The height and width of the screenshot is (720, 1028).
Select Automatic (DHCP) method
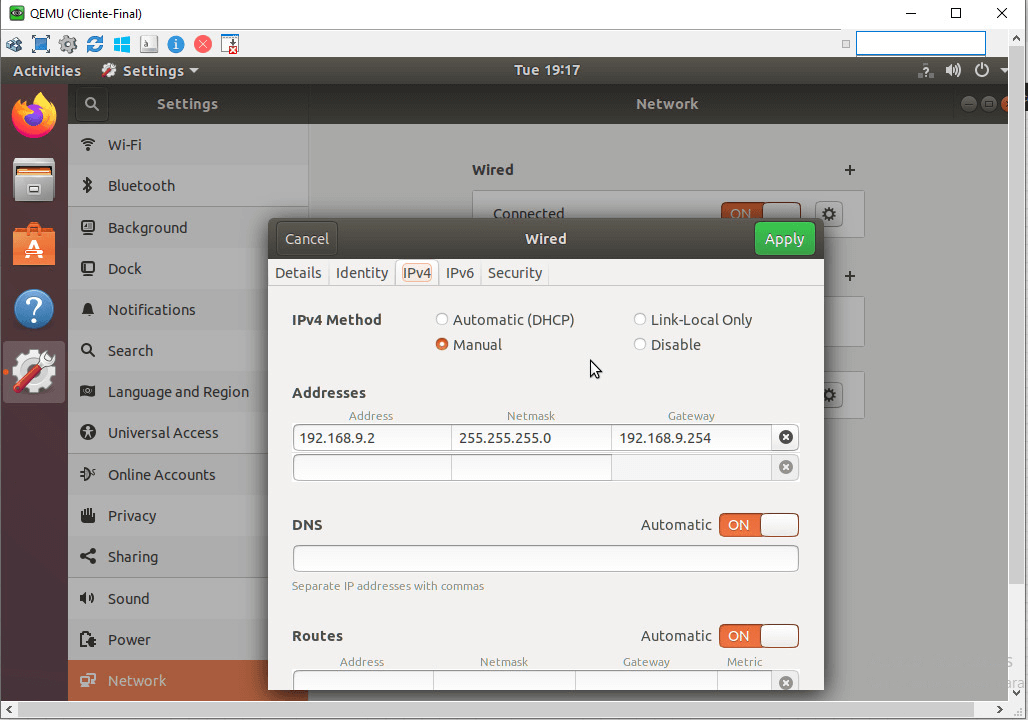442,320
